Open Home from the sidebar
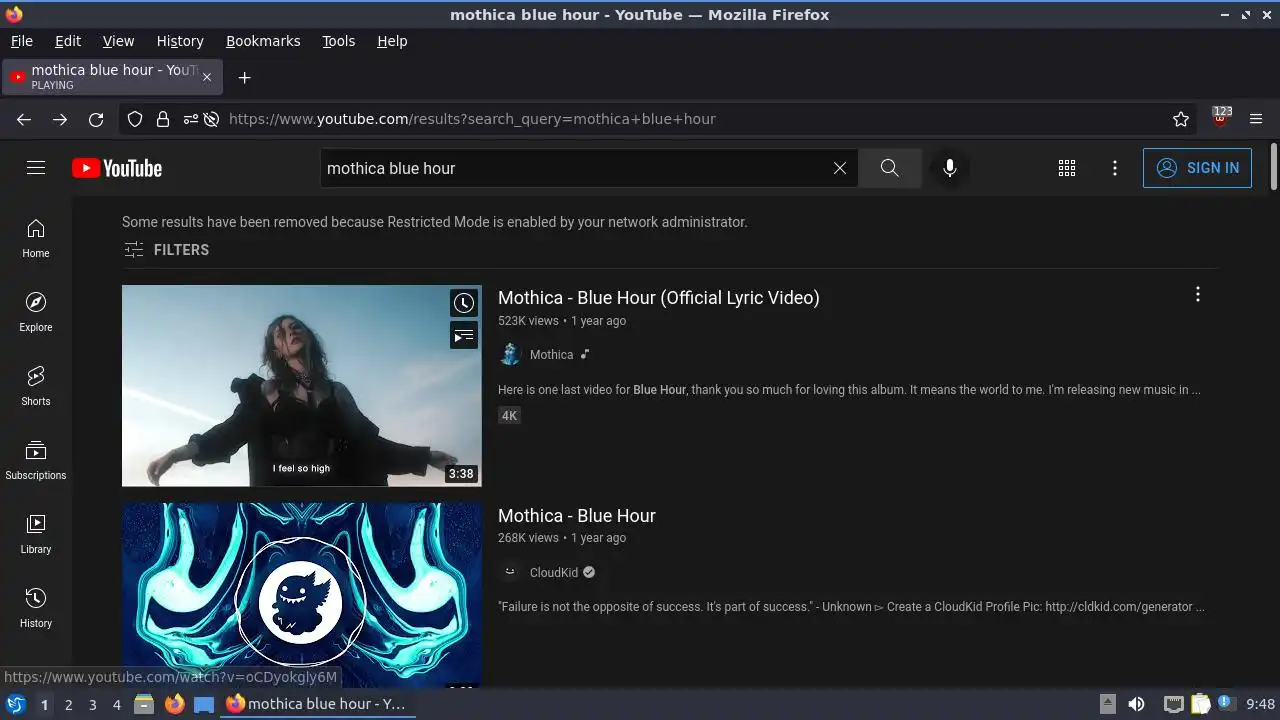The height and width of the screenshot is (720, 1280). 36,239
